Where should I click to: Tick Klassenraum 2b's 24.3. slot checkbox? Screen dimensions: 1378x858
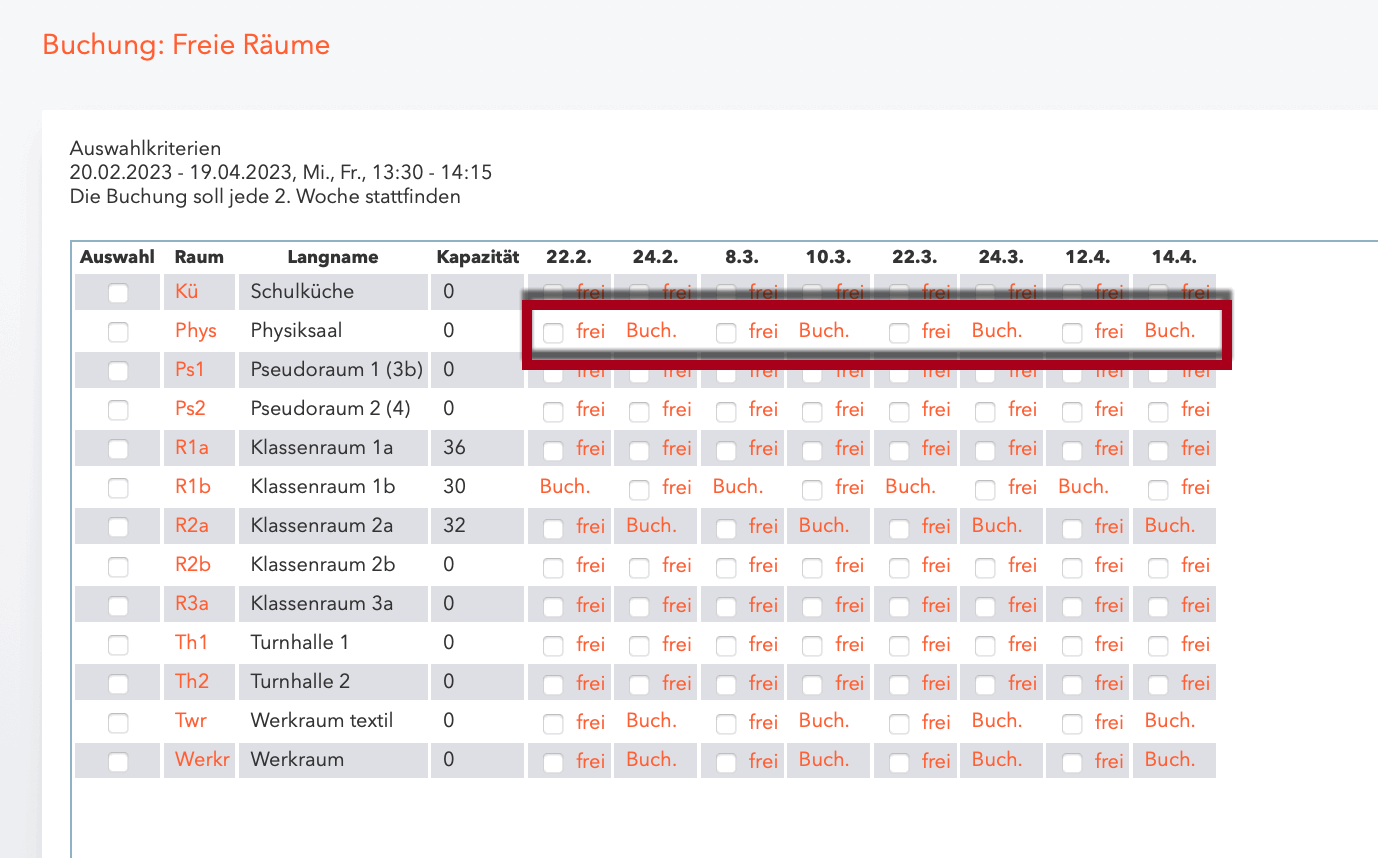tap(985, 567)
